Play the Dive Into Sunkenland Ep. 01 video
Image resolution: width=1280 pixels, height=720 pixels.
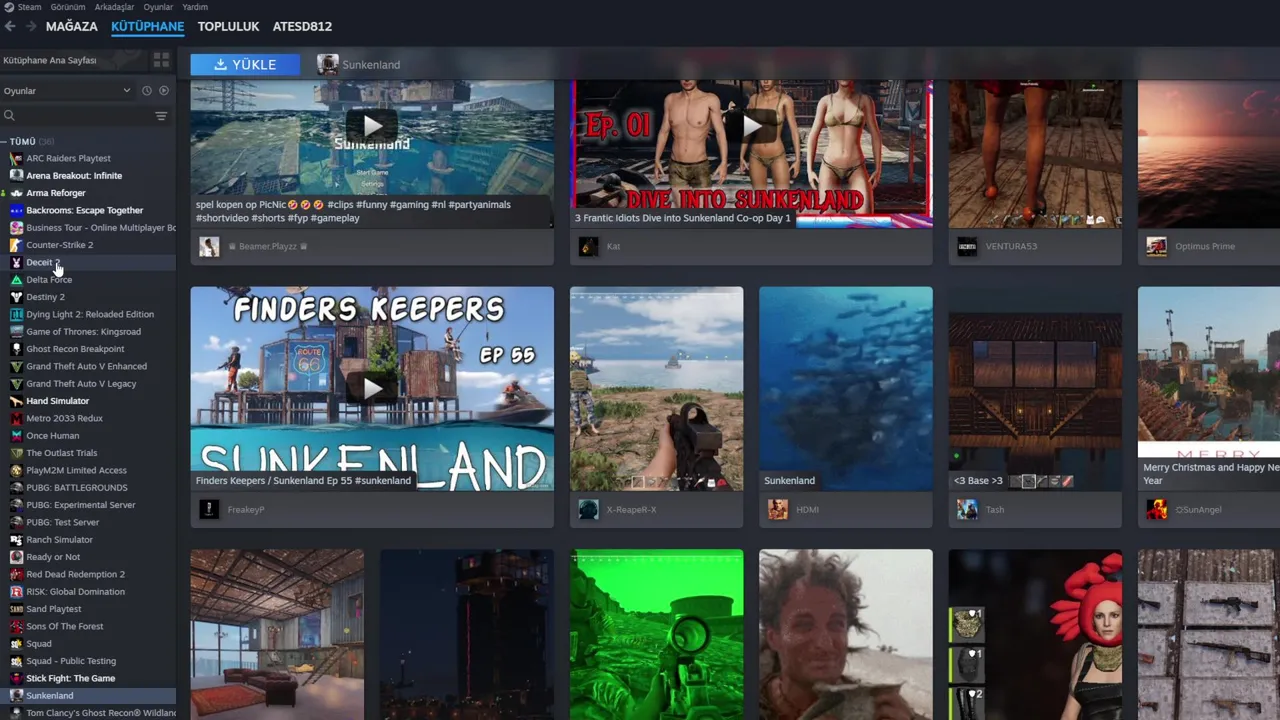[x=751, y=126]
